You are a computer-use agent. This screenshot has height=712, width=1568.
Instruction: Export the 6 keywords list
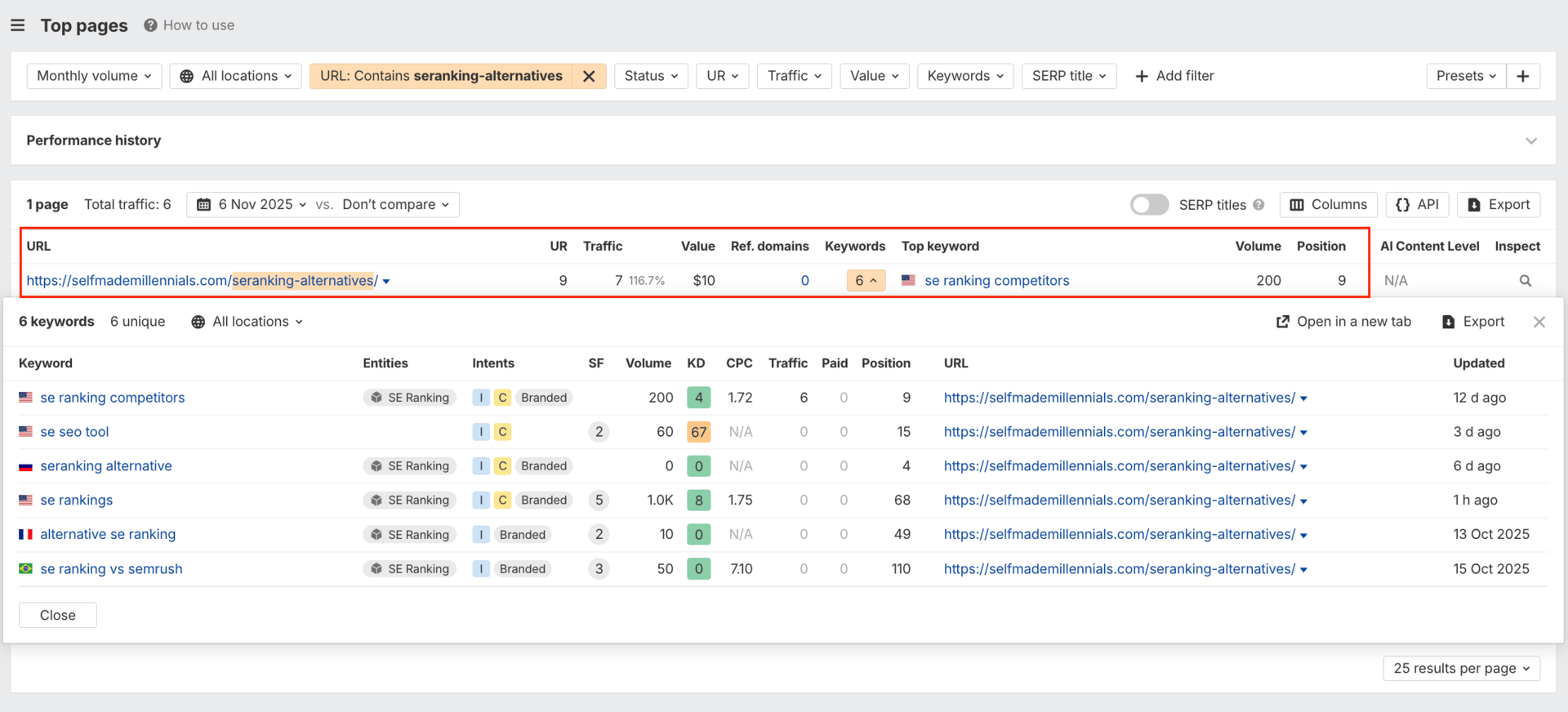coord(1473,322)
